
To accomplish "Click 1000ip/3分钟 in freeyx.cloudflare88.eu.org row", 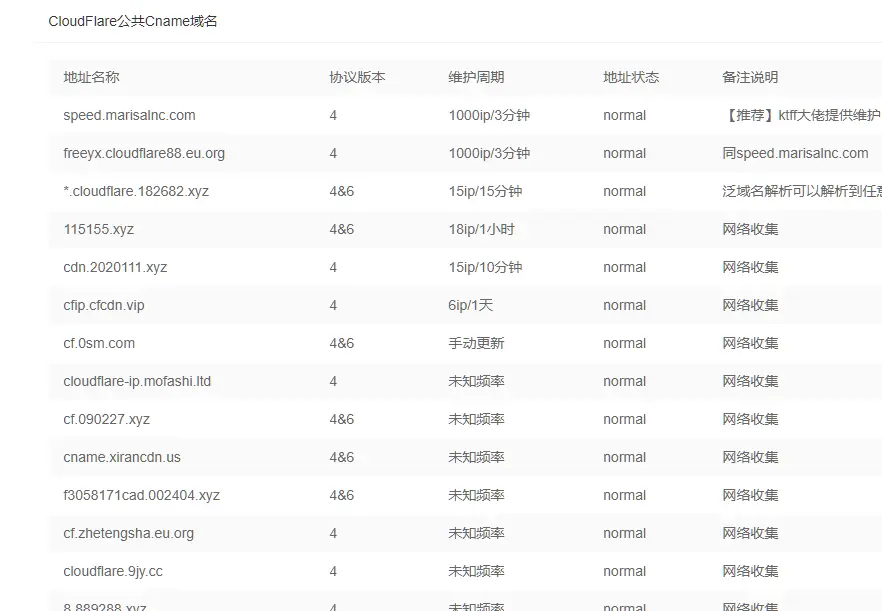I will (489, 154).
